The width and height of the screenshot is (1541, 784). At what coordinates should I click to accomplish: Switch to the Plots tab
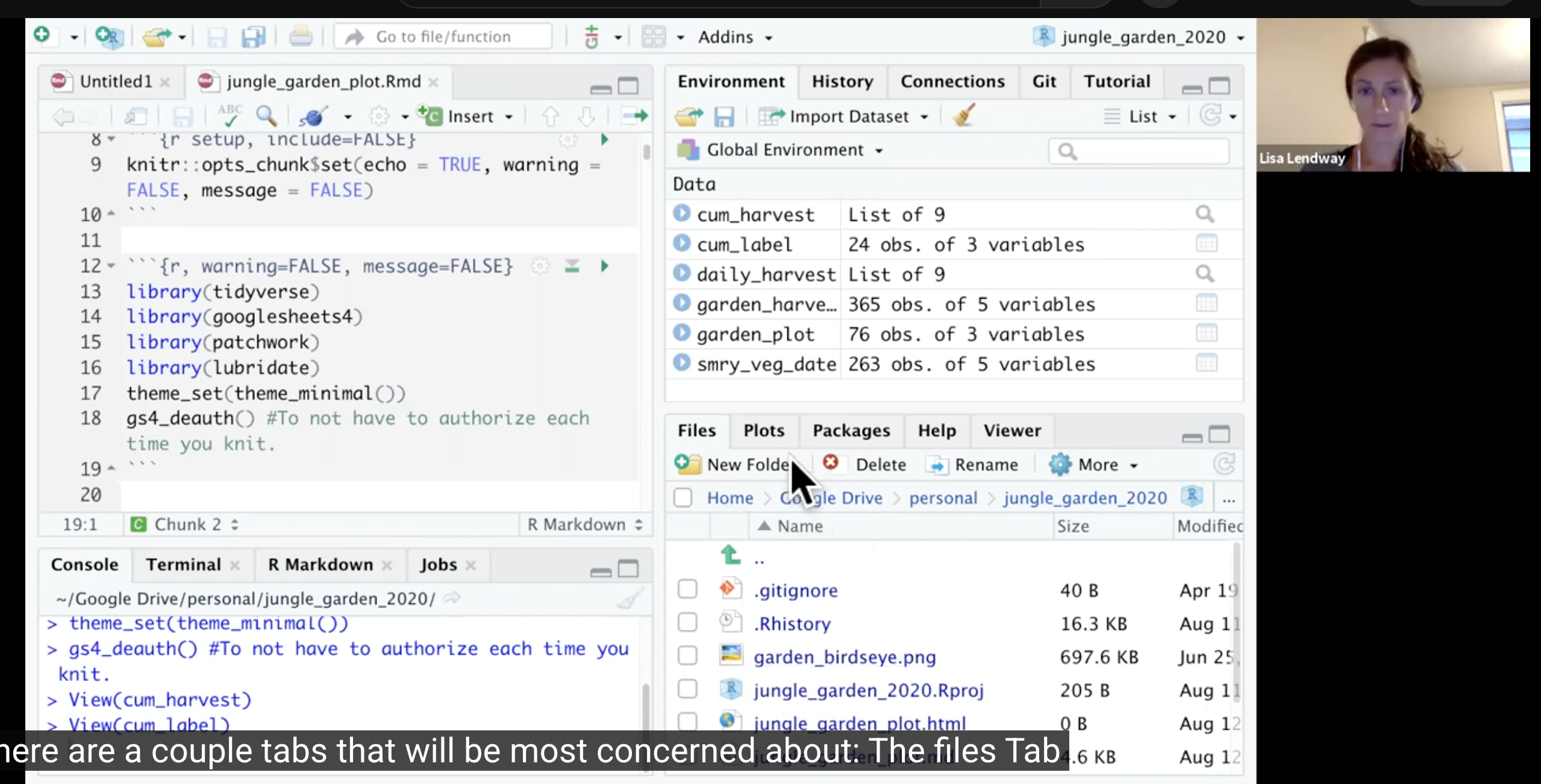tap(764, 430)
